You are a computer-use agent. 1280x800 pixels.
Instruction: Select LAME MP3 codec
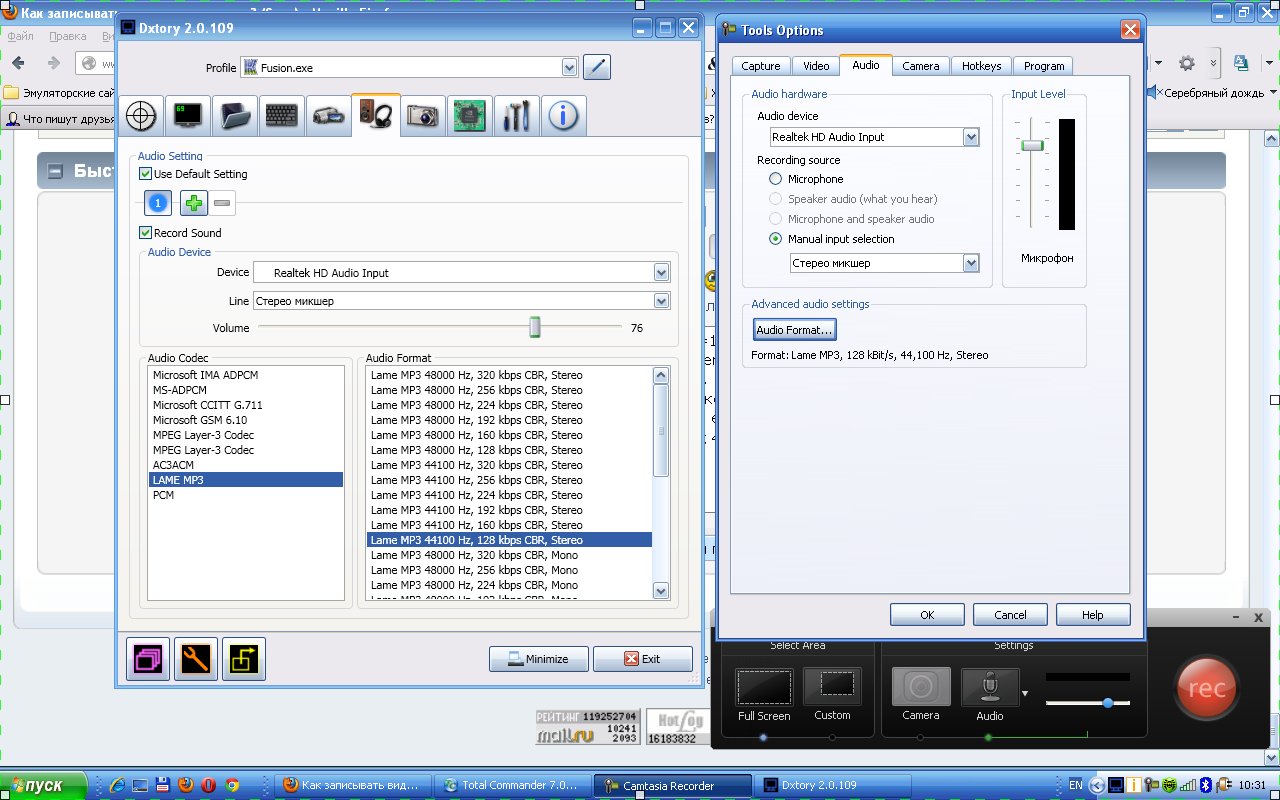click(245, 480)
